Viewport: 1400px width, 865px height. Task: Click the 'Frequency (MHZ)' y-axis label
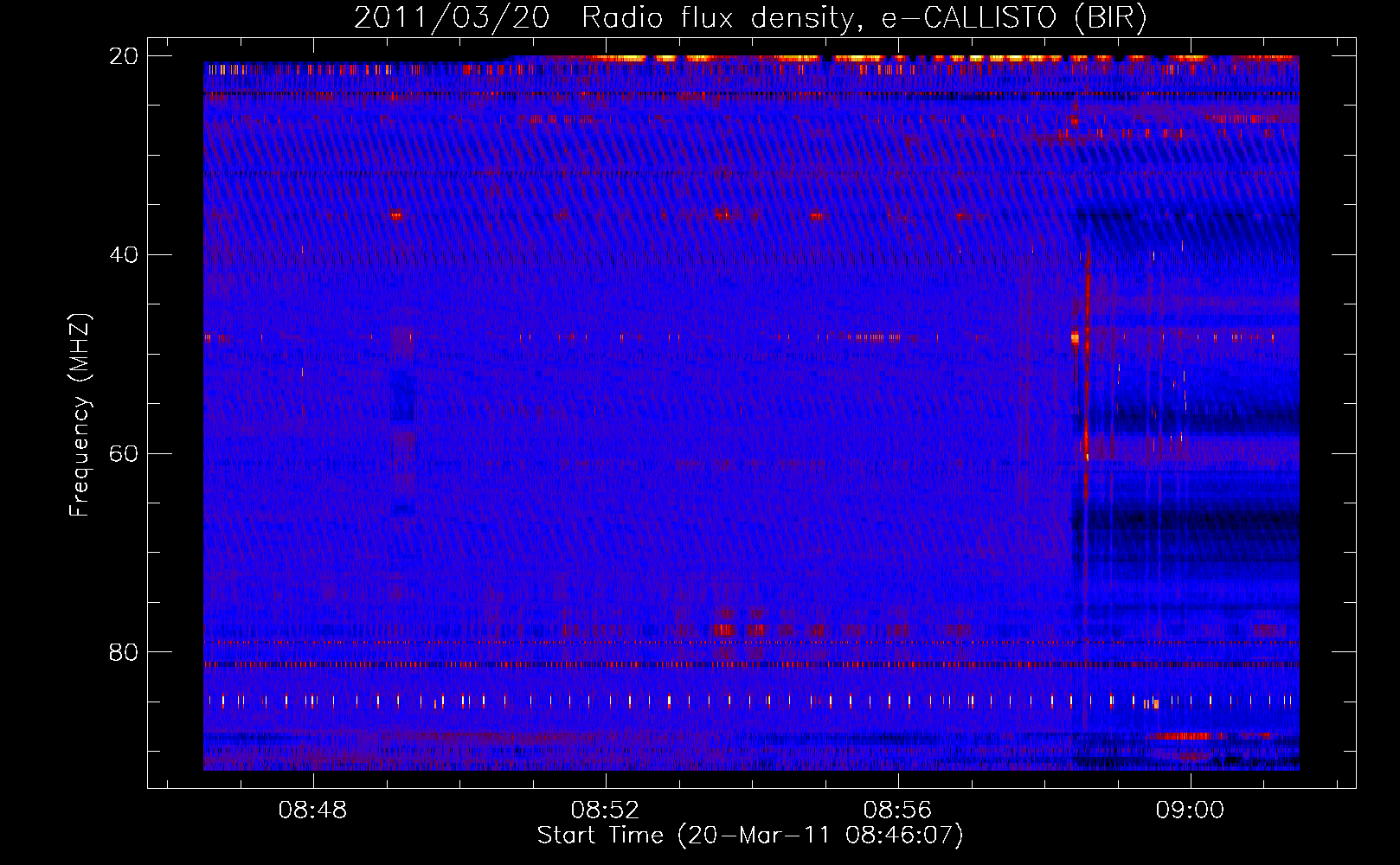(x=80, y=415)
